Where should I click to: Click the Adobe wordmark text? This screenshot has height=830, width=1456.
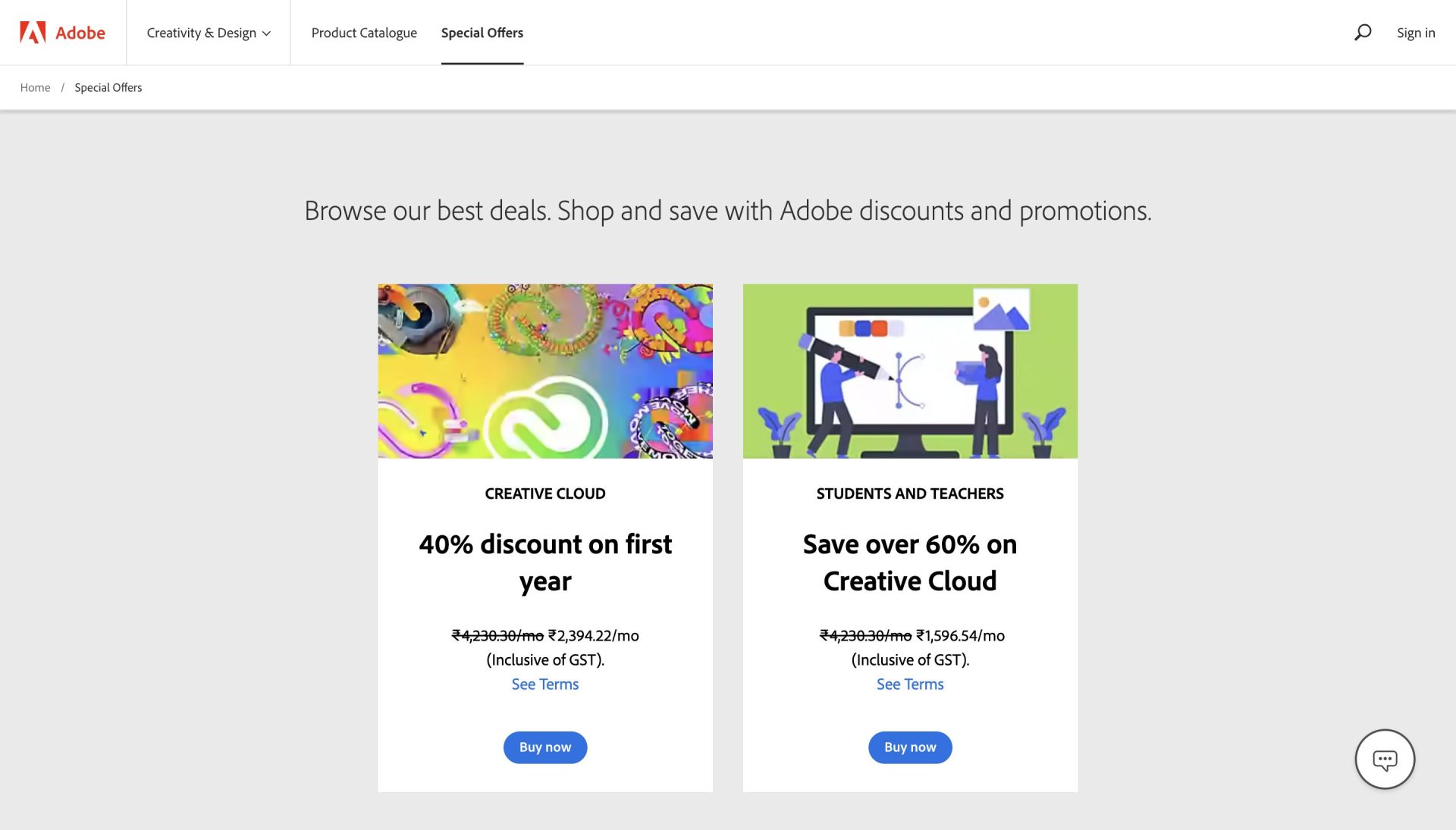(x=80, y=33)
